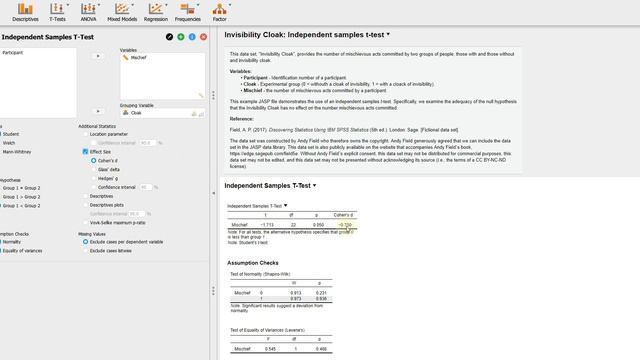Click the Shapiro-Wilk p value 0.231

(x=321, y=293)
